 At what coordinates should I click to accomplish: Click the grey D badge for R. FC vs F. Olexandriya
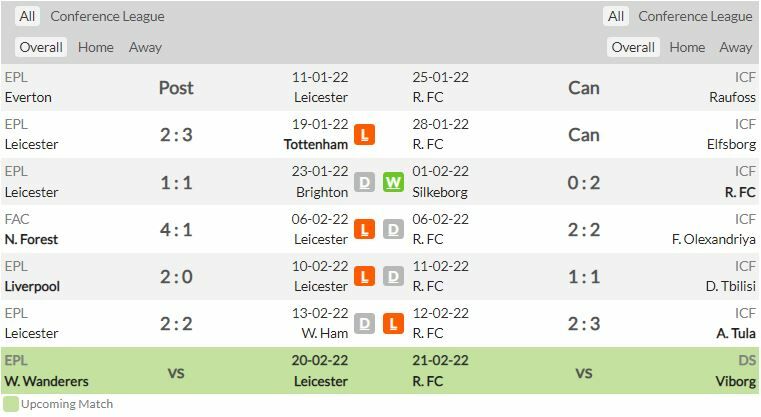pos(393,229)
